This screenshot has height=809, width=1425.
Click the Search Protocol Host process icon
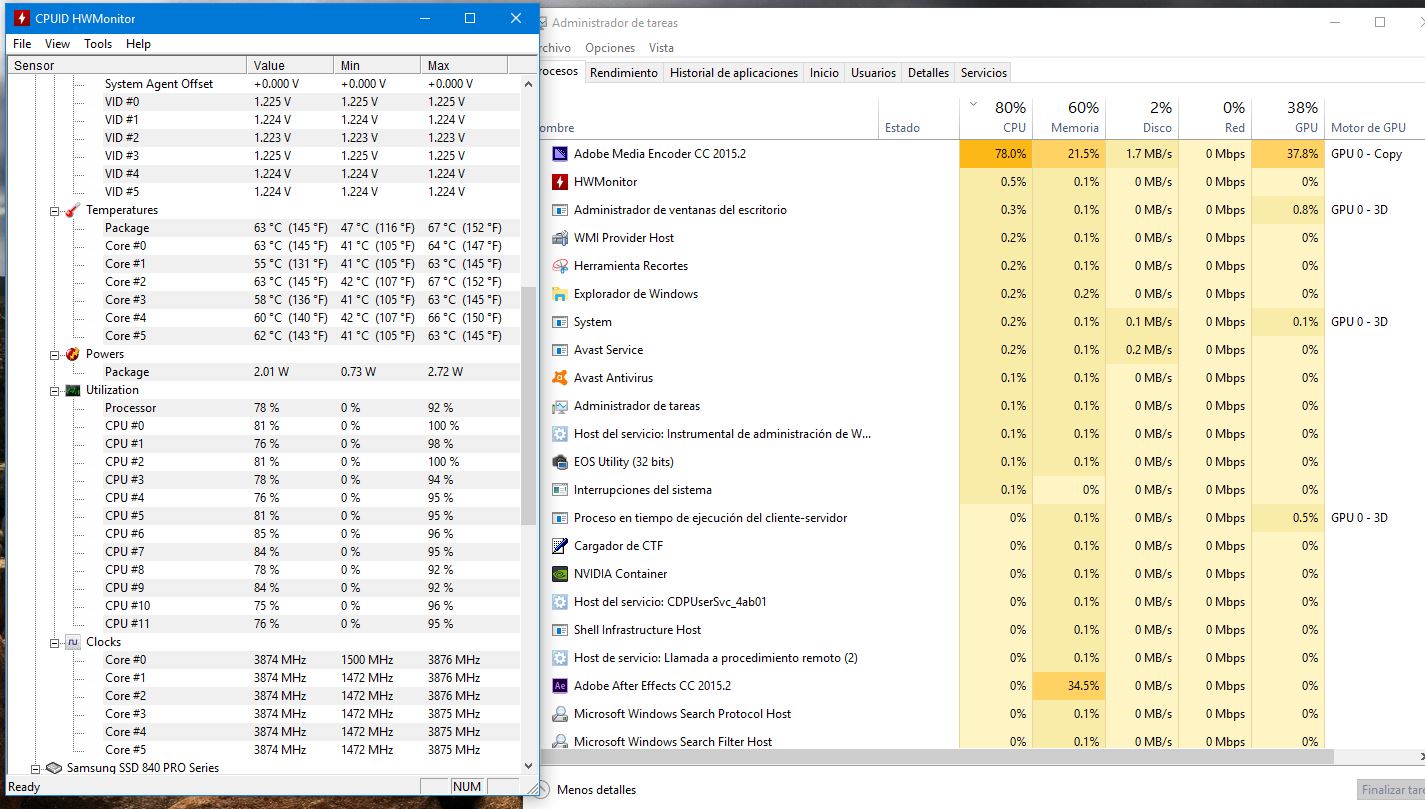[560, 714]
